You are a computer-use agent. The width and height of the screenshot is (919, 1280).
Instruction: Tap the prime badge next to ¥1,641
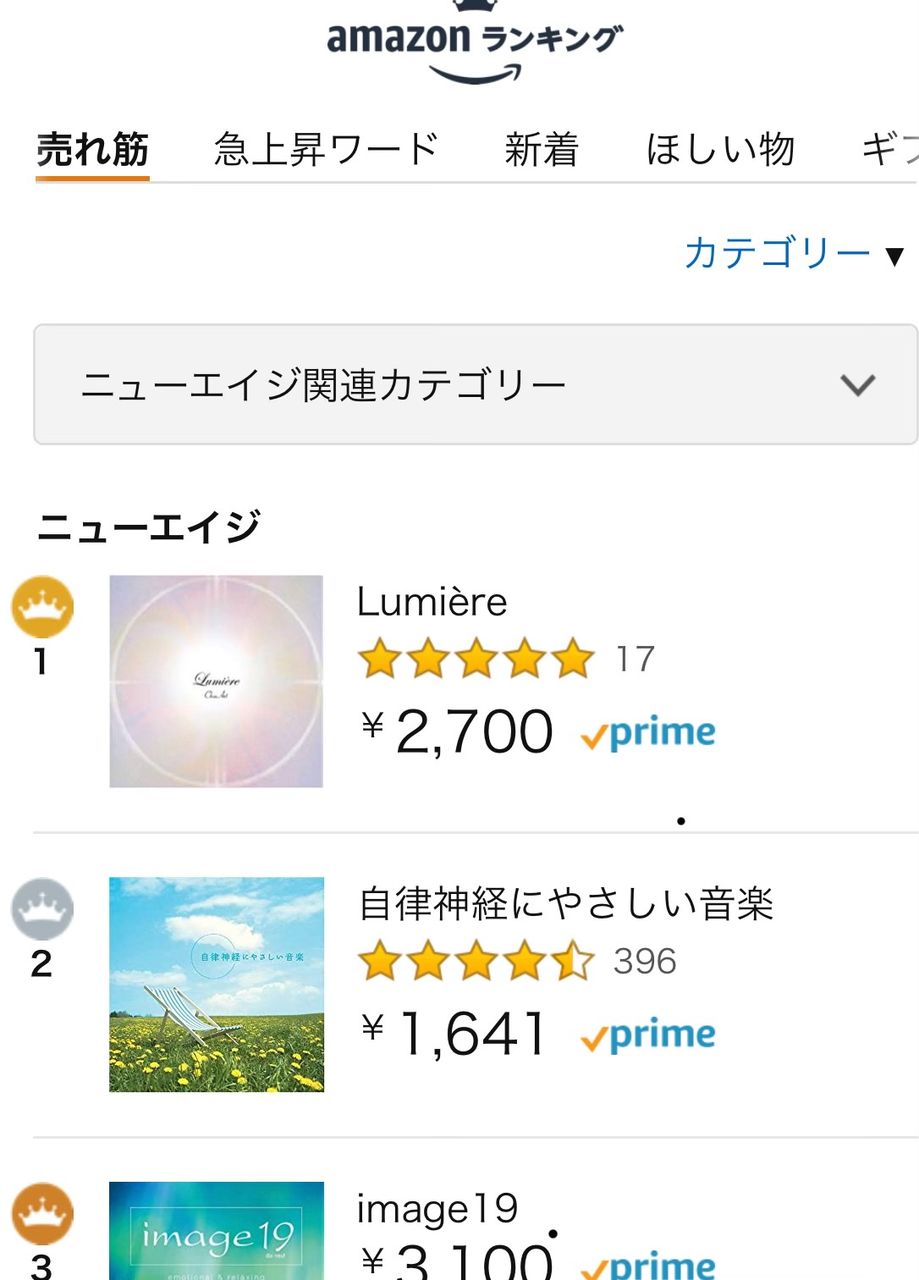(x=648, y=1036)
